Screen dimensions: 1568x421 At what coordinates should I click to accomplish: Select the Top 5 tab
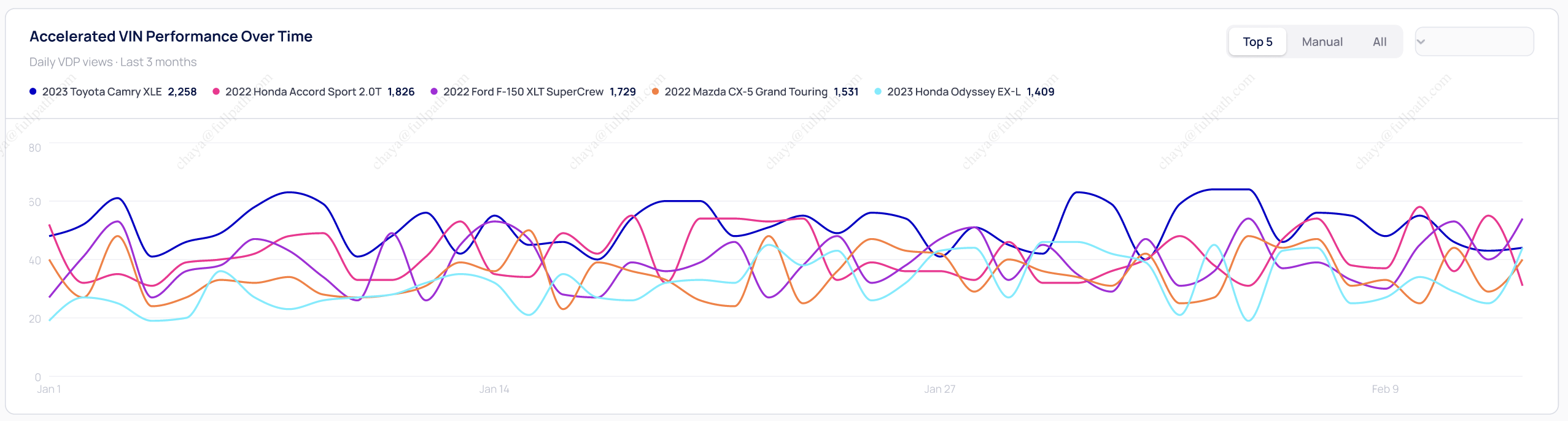click(1257, 42)
